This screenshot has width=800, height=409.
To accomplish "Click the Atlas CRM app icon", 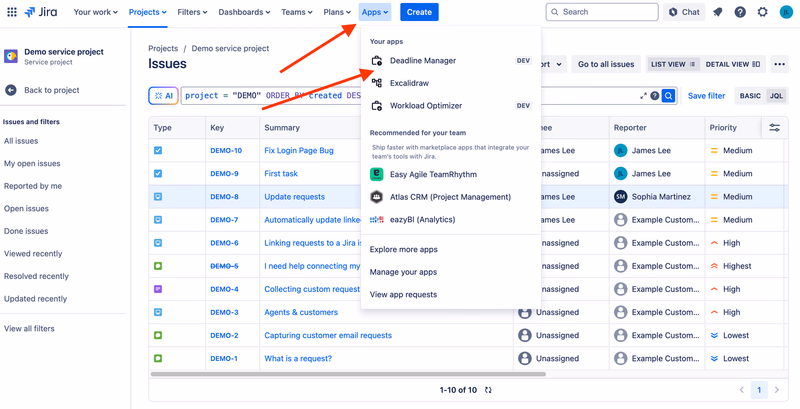I will [x=377, y=197].
